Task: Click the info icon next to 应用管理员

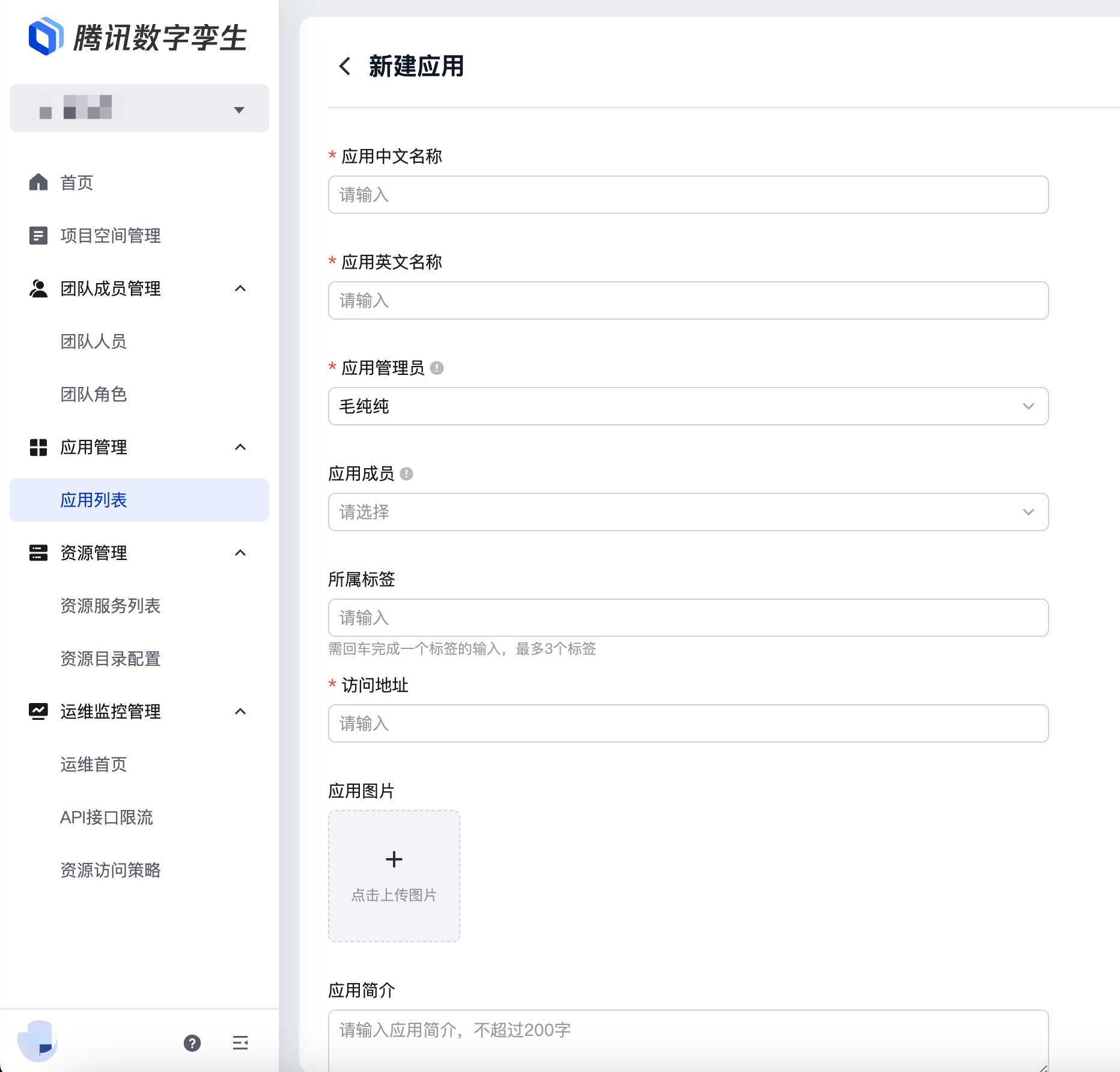Action: click(x=437, y=368)
